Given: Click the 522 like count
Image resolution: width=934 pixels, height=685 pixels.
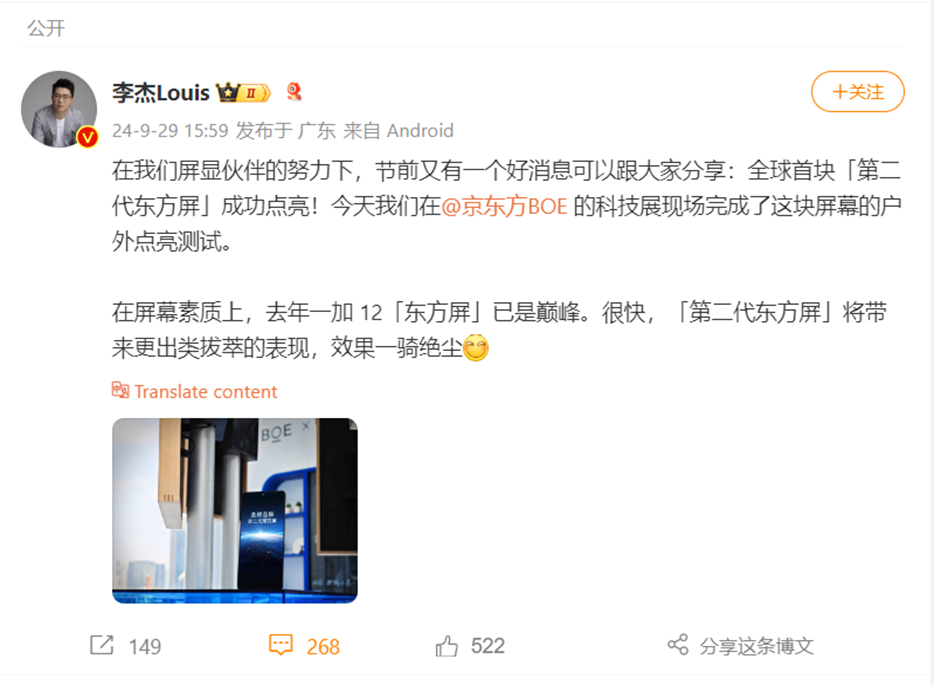Looking at the screenshot, I should click(x=488, y=646).
